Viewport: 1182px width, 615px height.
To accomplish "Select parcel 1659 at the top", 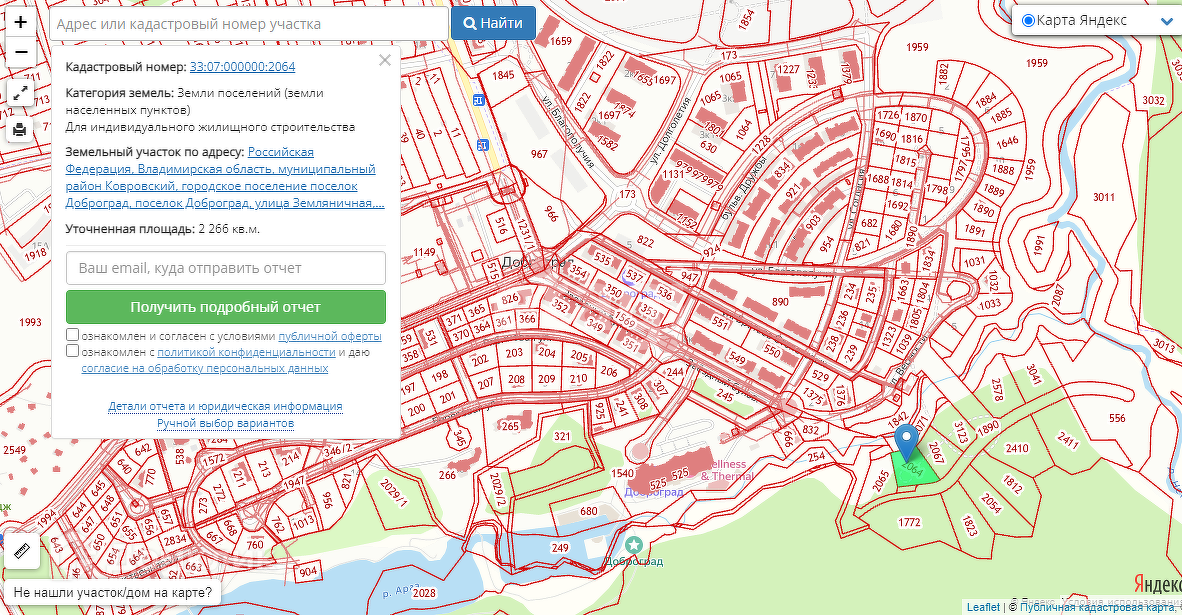I will tap(560, 41).
